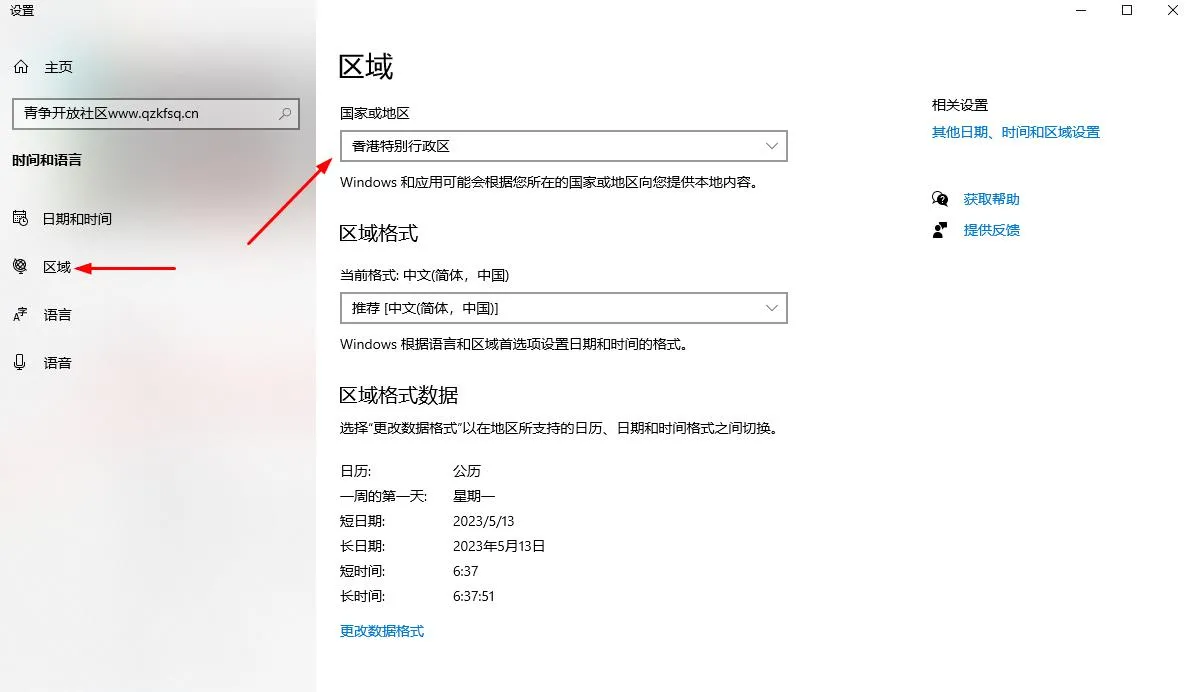The height and width of the screenshot is (692, 1191).
Task: Click the 区域格式数据 section heading
Action: [x=398, y=395]
